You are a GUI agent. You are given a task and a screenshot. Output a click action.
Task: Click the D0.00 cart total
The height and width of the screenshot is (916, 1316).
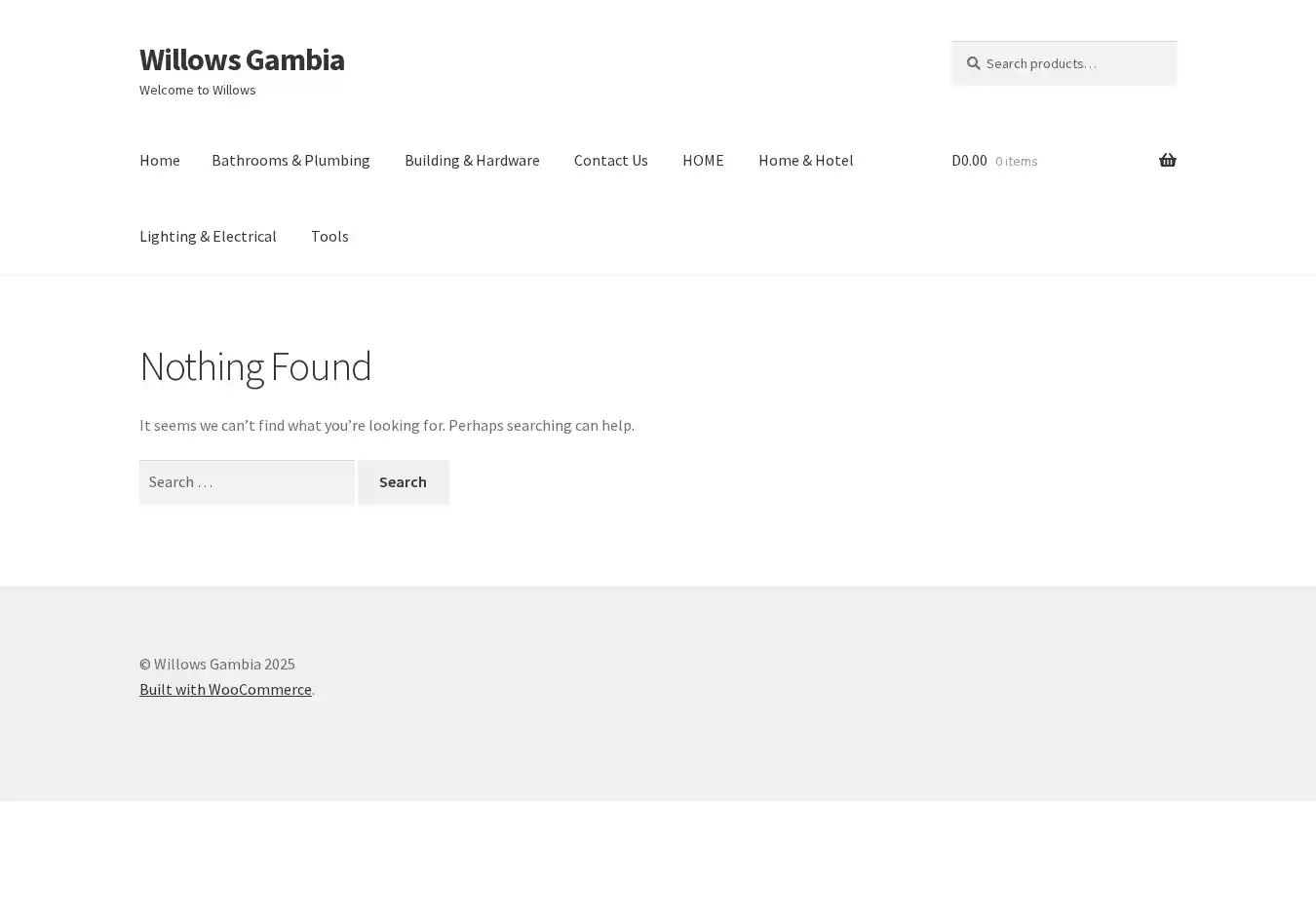(x=969, y=161)
